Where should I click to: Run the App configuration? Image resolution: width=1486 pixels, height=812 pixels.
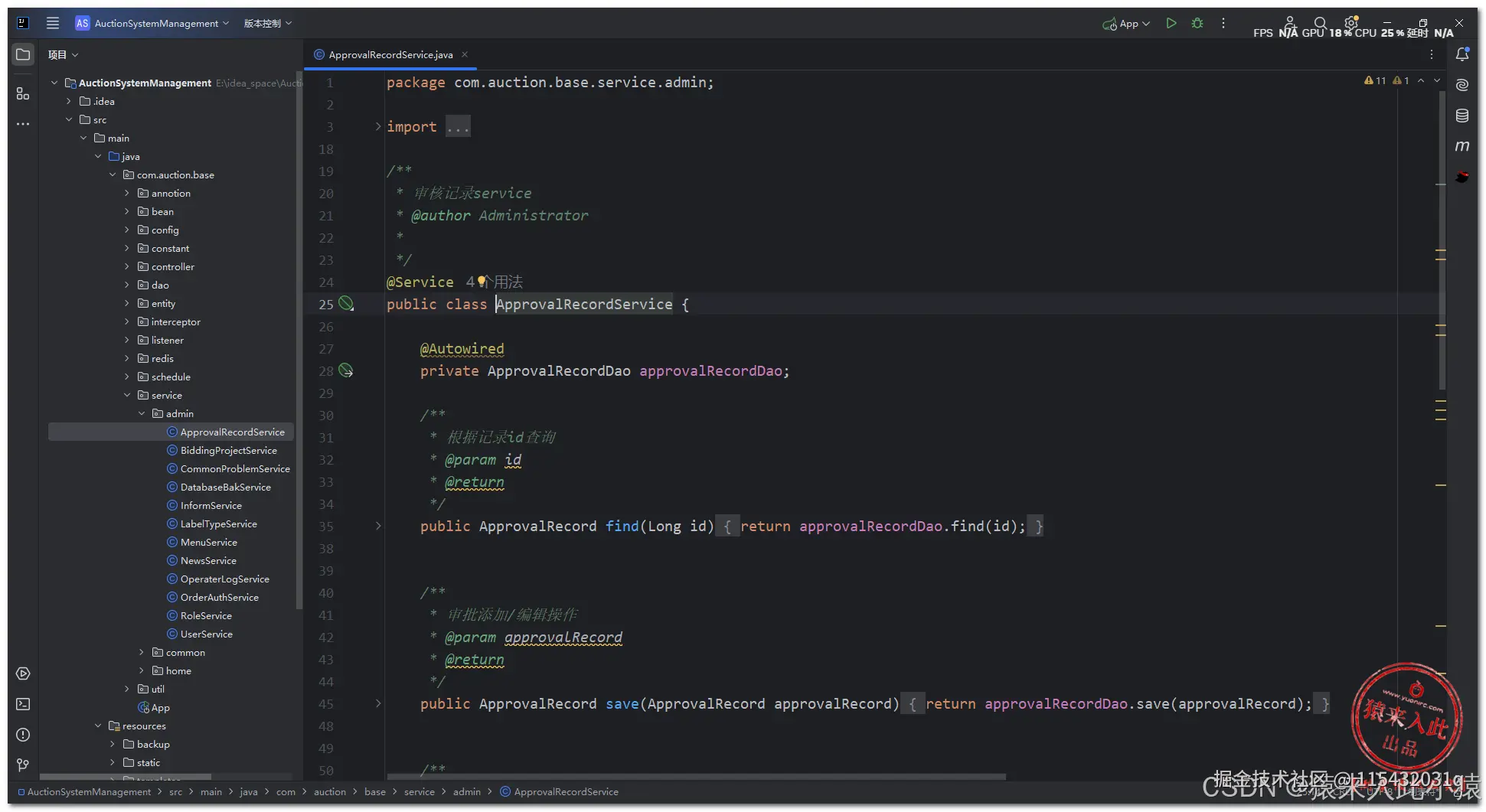pyautogui.click(x=1171, y=23)
